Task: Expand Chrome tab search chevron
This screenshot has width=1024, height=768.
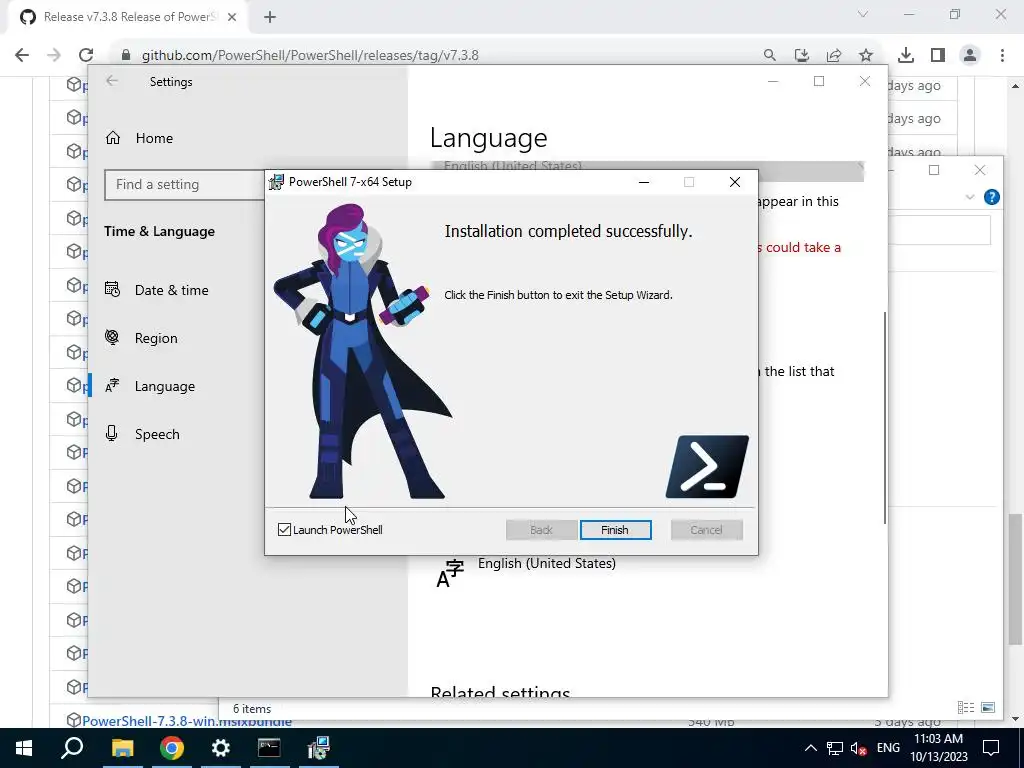Action: pos(863,14)
